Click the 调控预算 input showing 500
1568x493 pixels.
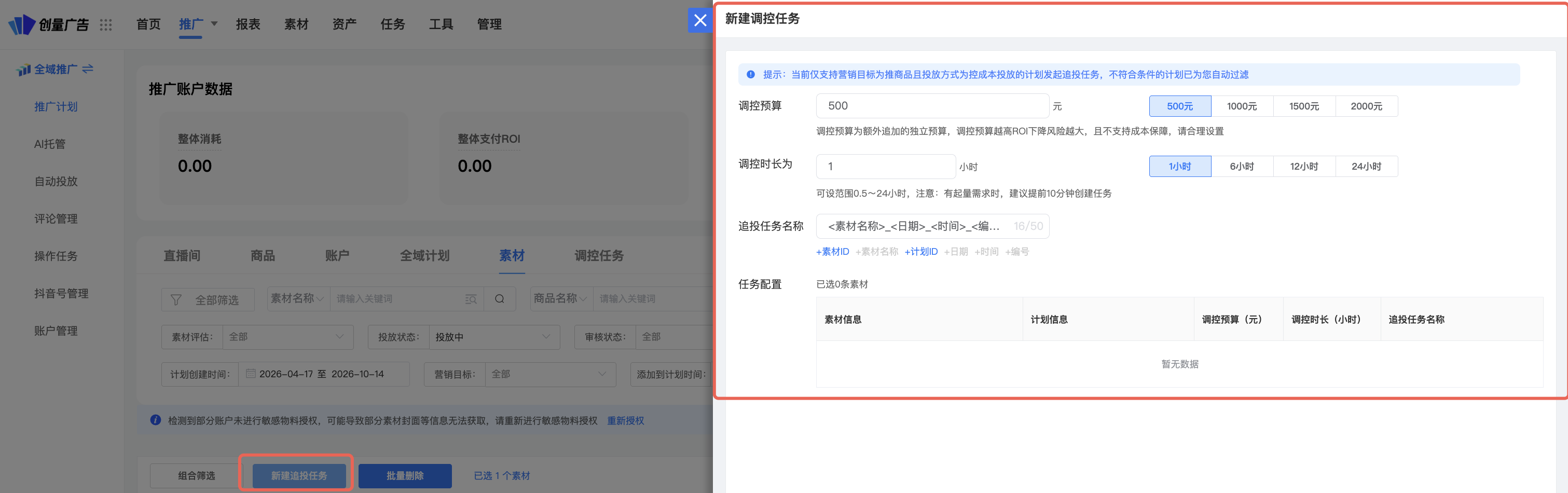[932, 106]
